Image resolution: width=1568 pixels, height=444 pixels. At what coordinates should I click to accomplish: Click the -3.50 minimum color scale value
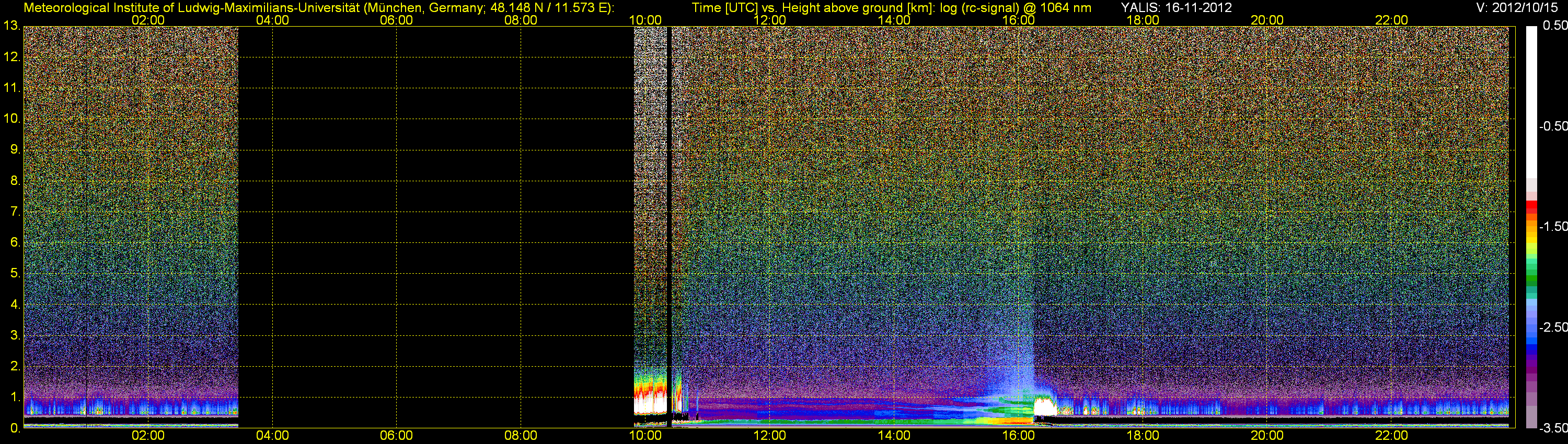tap(1553, 428)
